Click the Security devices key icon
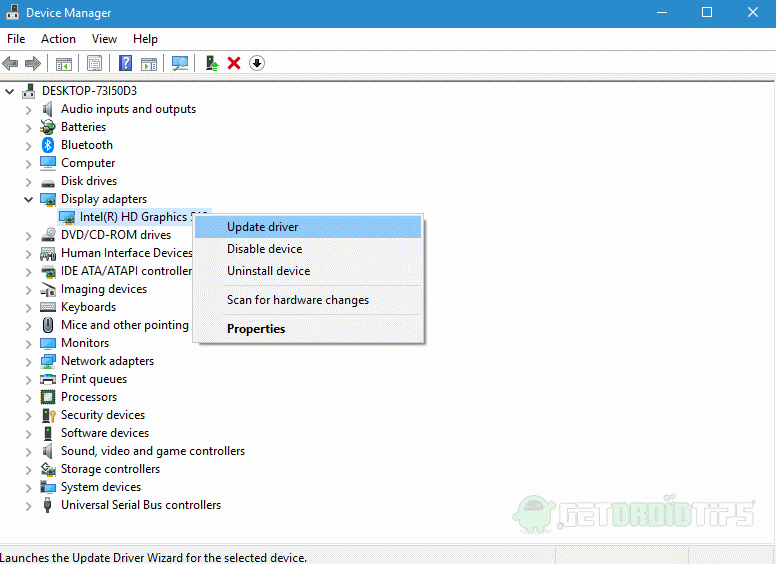The height and width of the screenshot is (564, 776). [x=48, y=415]
